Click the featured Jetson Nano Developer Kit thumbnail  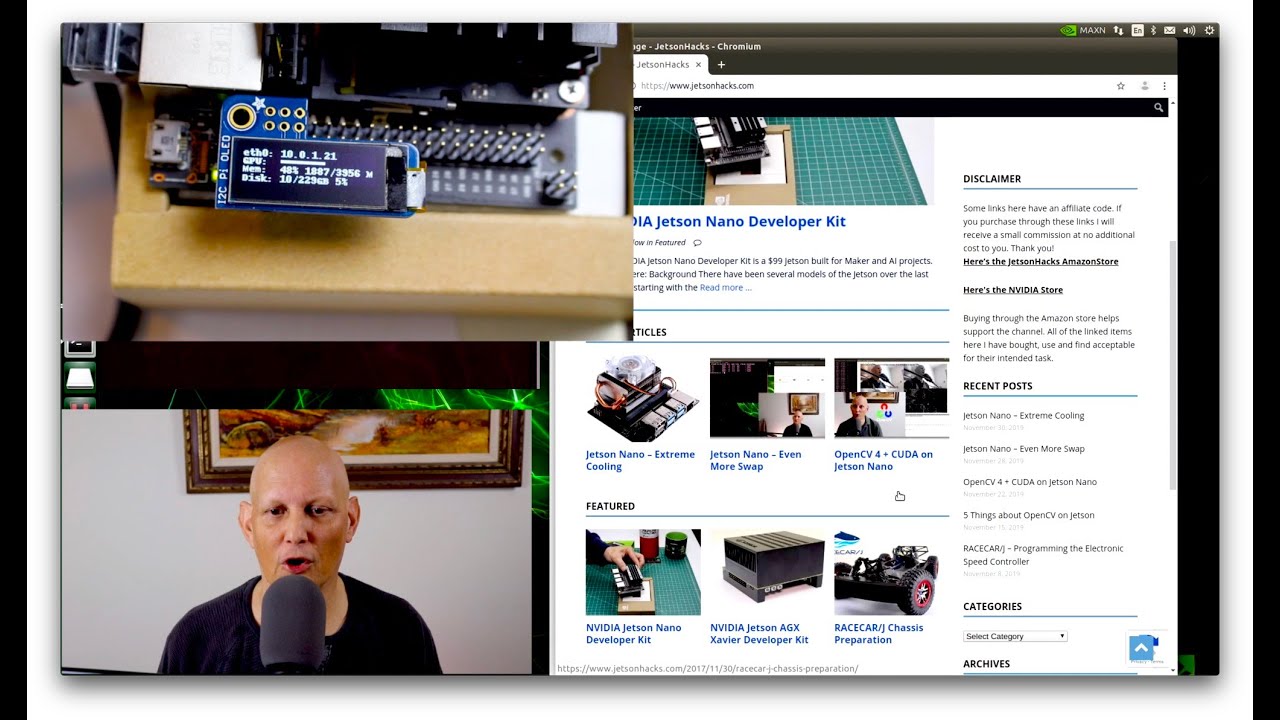click(643, 572)
